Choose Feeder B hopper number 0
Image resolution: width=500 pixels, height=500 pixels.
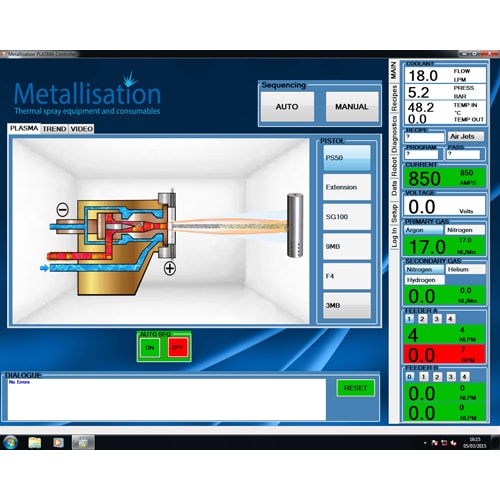point(410,377)
